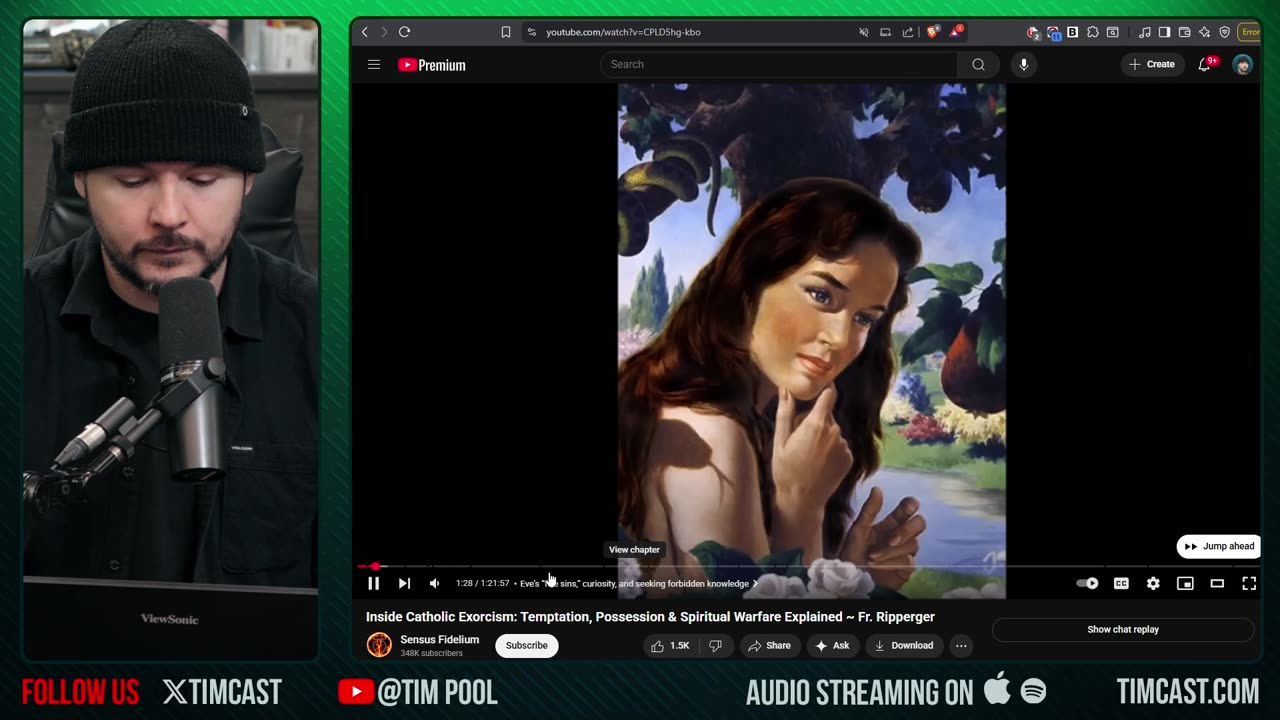
Task: Open the account avatar menu
Action: pyautogui.click(x=1243, y=65)
